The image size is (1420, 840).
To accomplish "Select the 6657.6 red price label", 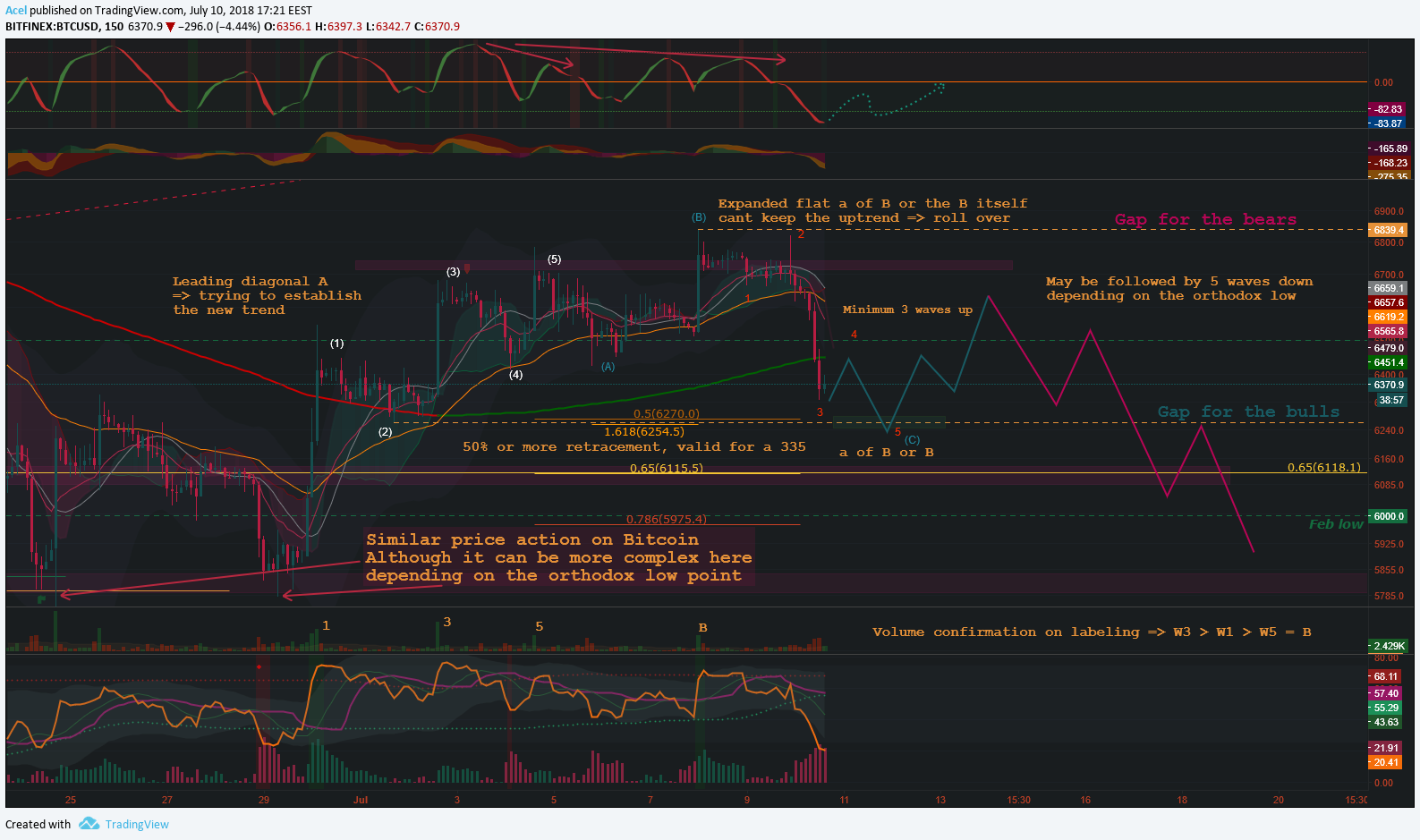I will click(x=1389, y=302).
